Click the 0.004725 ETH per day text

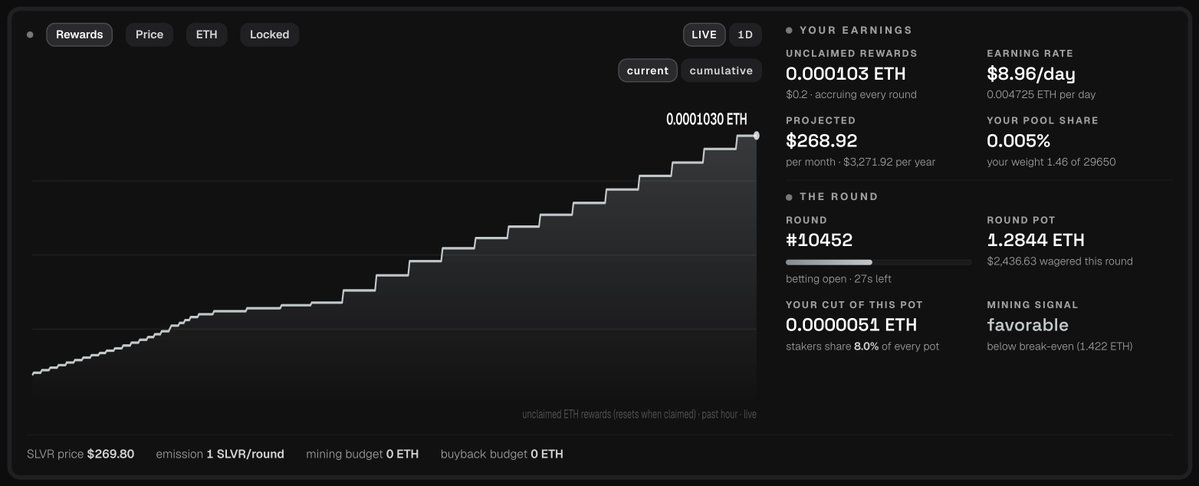[x=1041, y=95]
